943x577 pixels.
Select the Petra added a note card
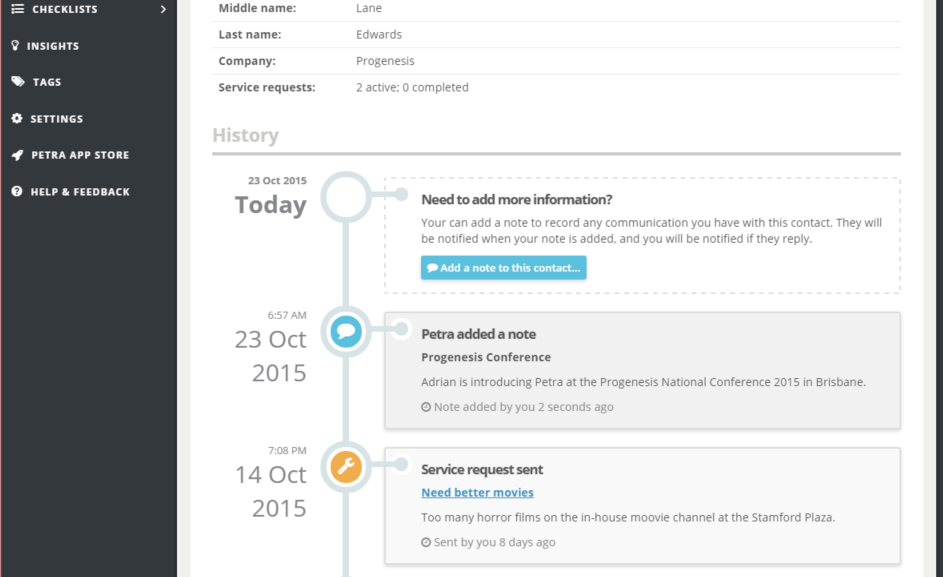tap(642, 371)
